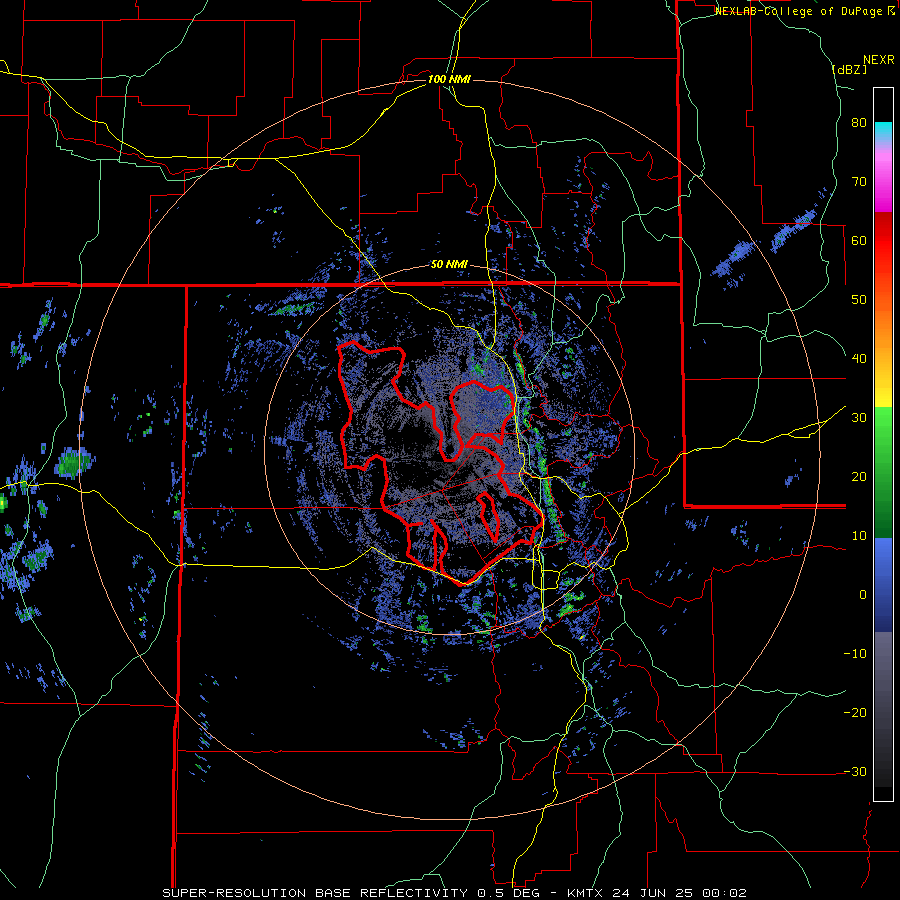Image resolution: width=900 pixels, height=900 pixels.
Task: Click the 80 dBZ scale value
Action: (859, 123)
